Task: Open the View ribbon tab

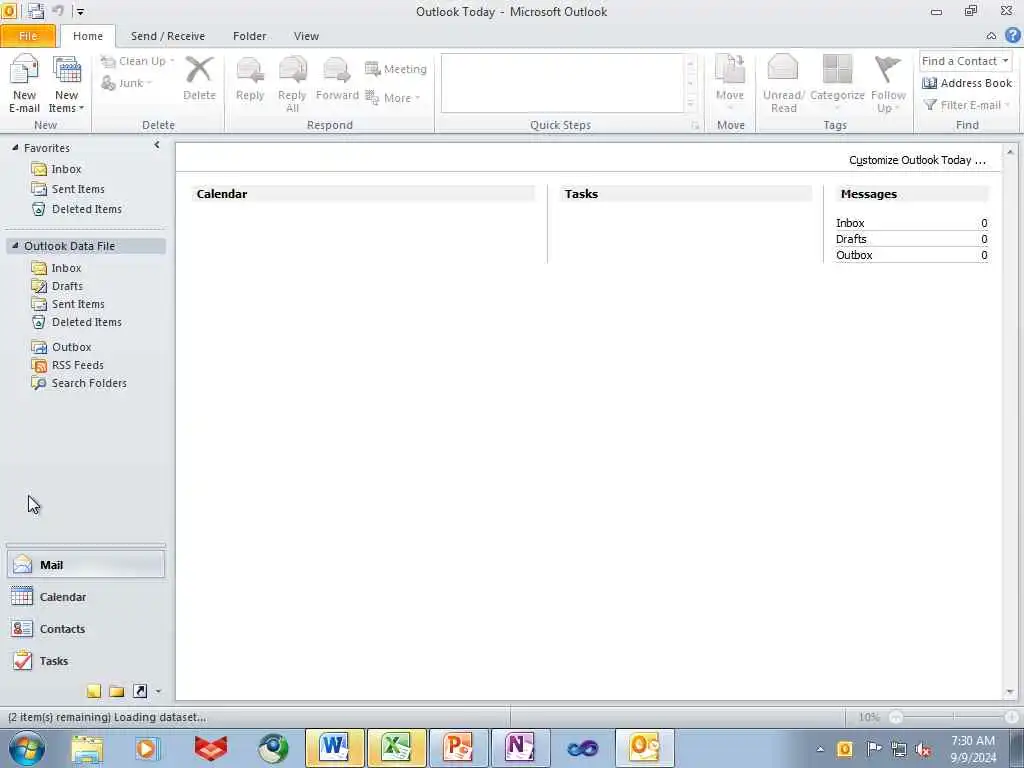Action: [306, 36]
